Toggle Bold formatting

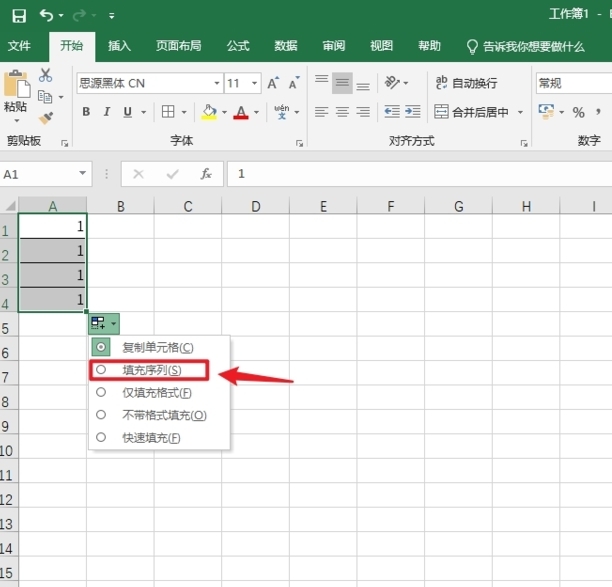tap(86, 112)
